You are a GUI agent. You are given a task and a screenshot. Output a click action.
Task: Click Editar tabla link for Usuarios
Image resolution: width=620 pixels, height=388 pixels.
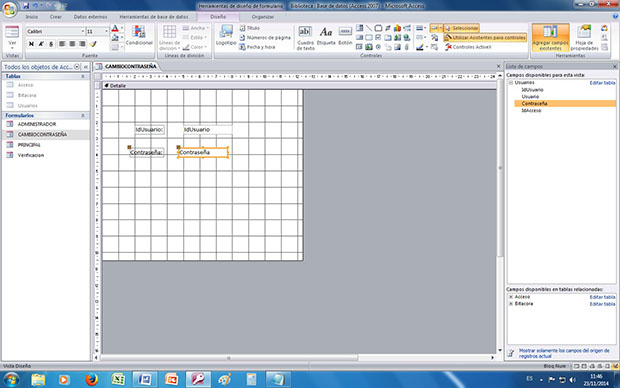[x=602, y=83]
